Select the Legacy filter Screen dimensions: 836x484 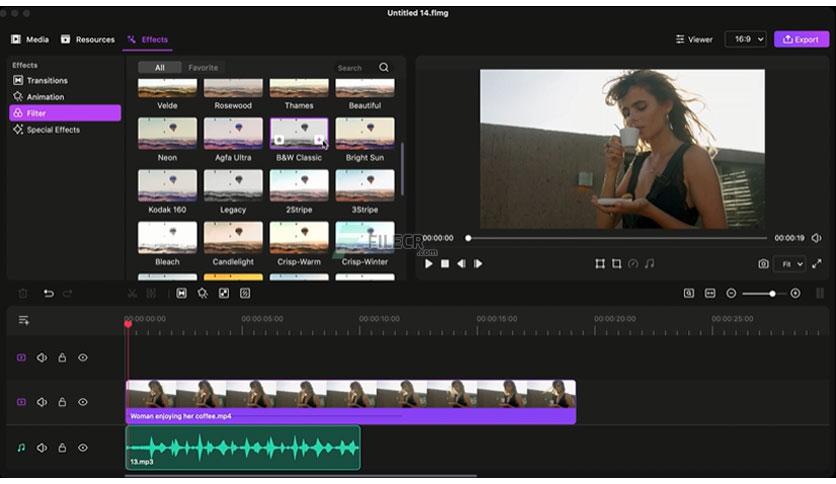point(233,185)
